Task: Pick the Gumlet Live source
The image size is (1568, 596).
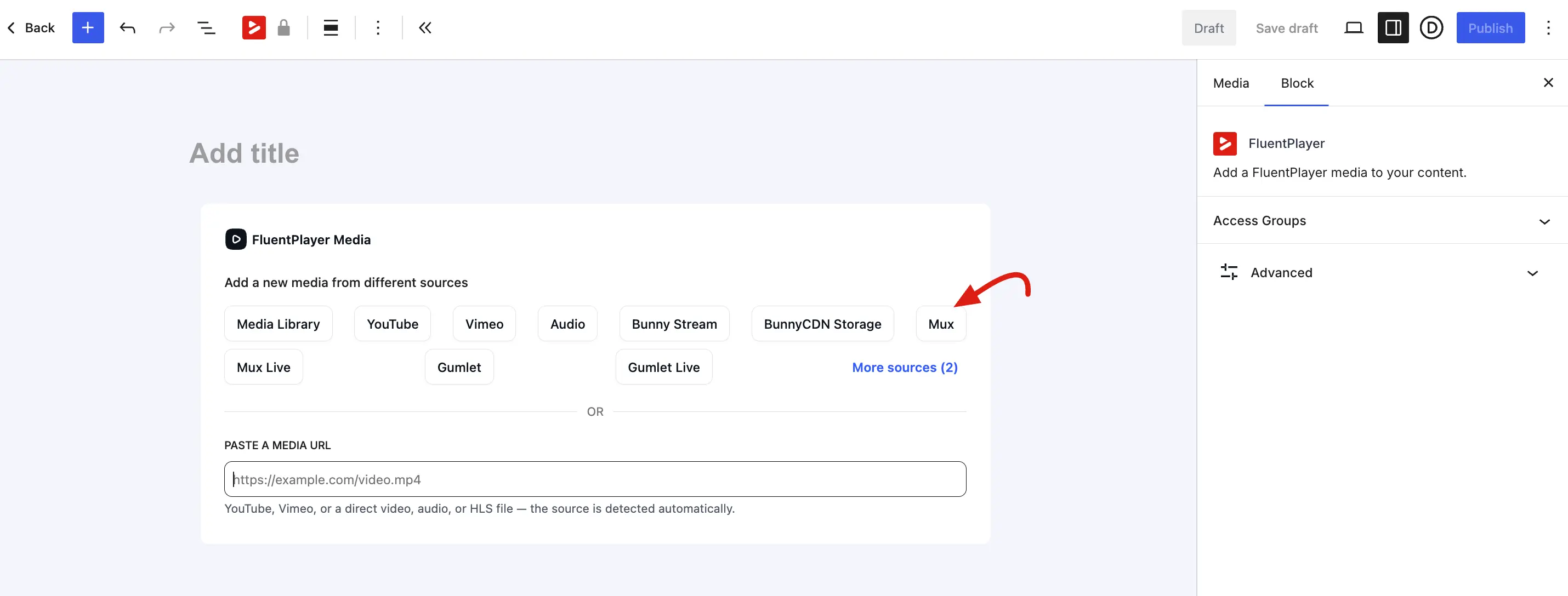Action: (663, 368)
